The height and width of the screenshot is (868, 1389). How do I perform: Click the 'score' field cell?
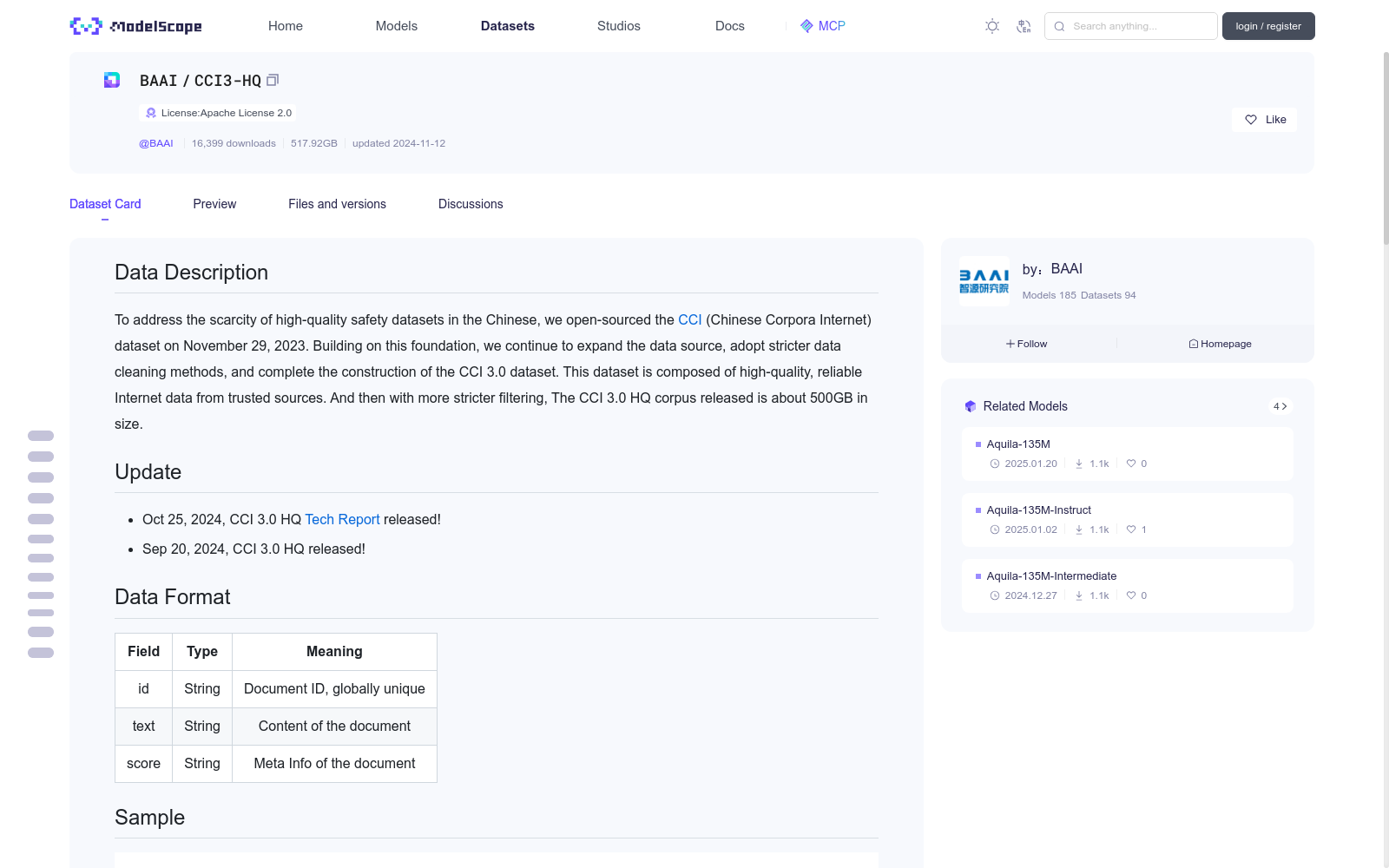point(143,764)
